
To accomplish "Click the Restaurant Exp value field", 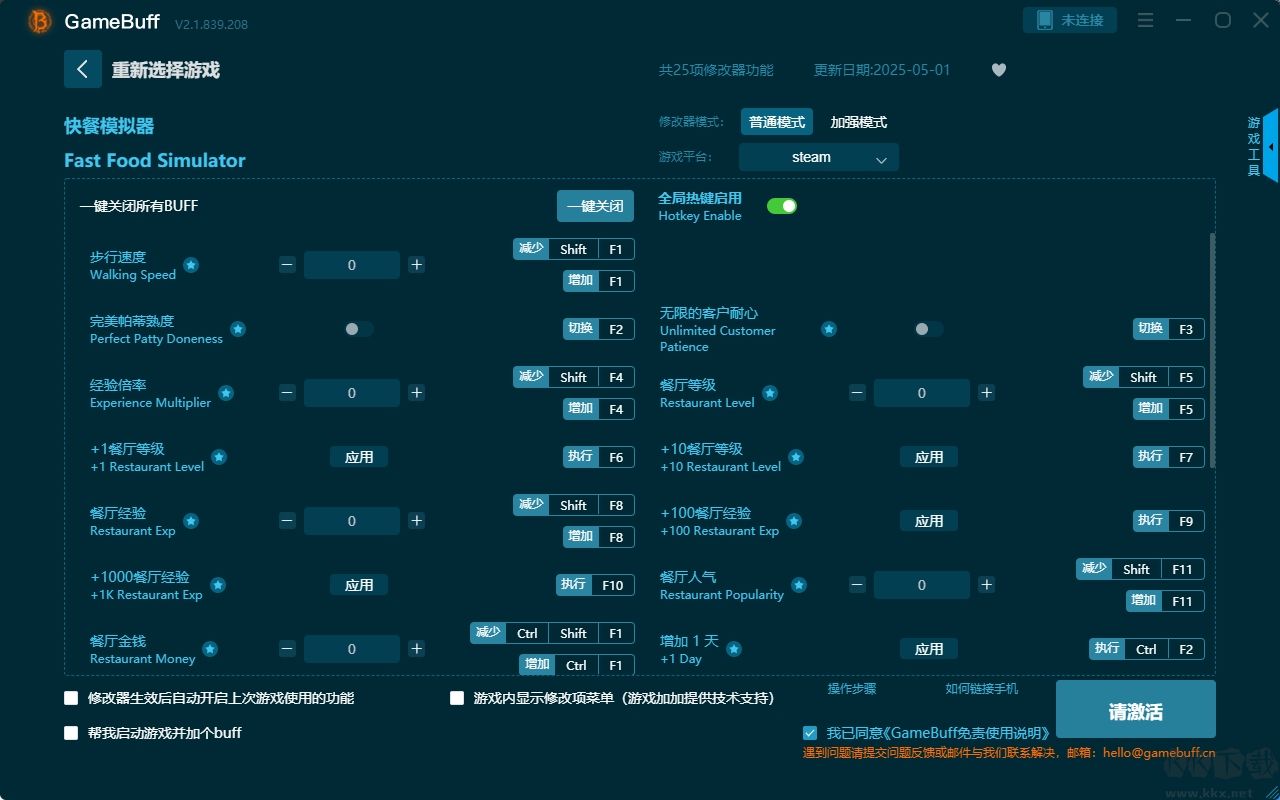I will pyautogui.click(x=352, y=521).
